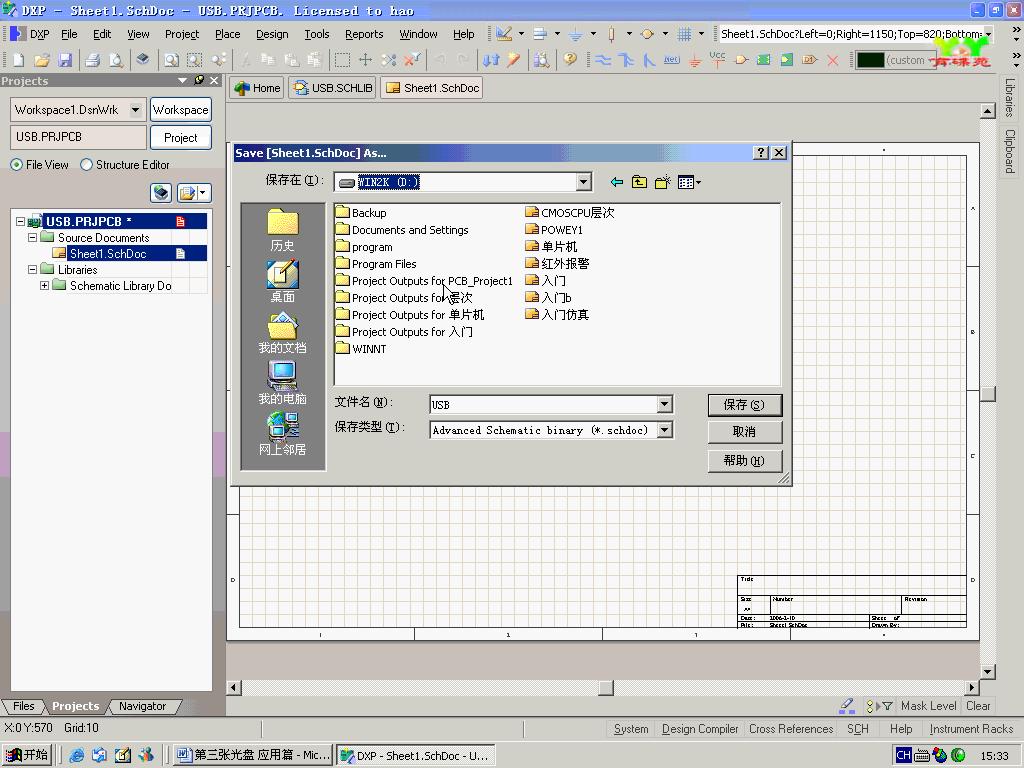Collapse the Libraries tree node

coord(32,269)
